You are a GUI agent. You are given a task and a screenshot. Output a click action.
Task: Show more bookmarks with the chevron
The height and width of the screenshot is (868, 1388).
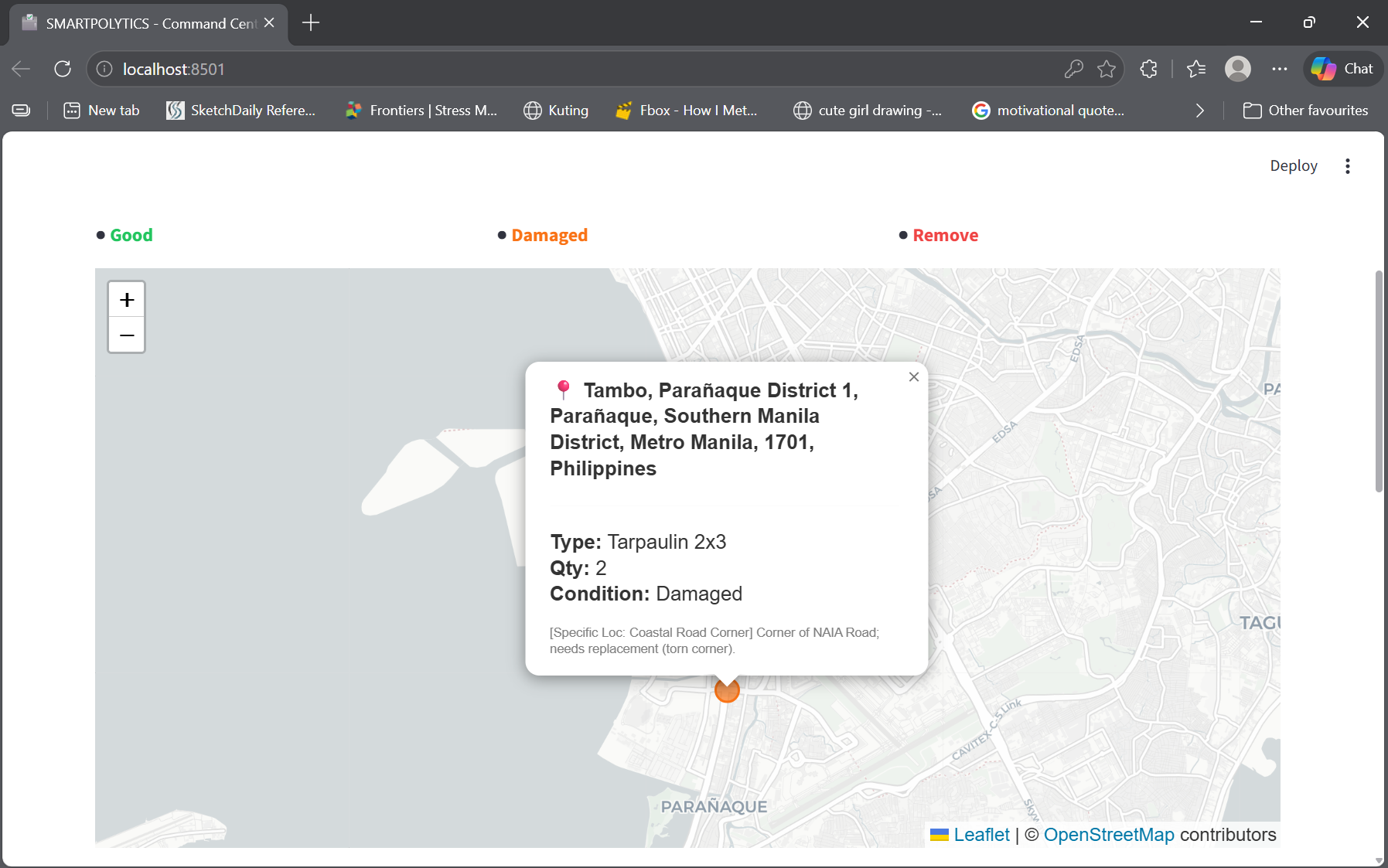click(1199, 111)
